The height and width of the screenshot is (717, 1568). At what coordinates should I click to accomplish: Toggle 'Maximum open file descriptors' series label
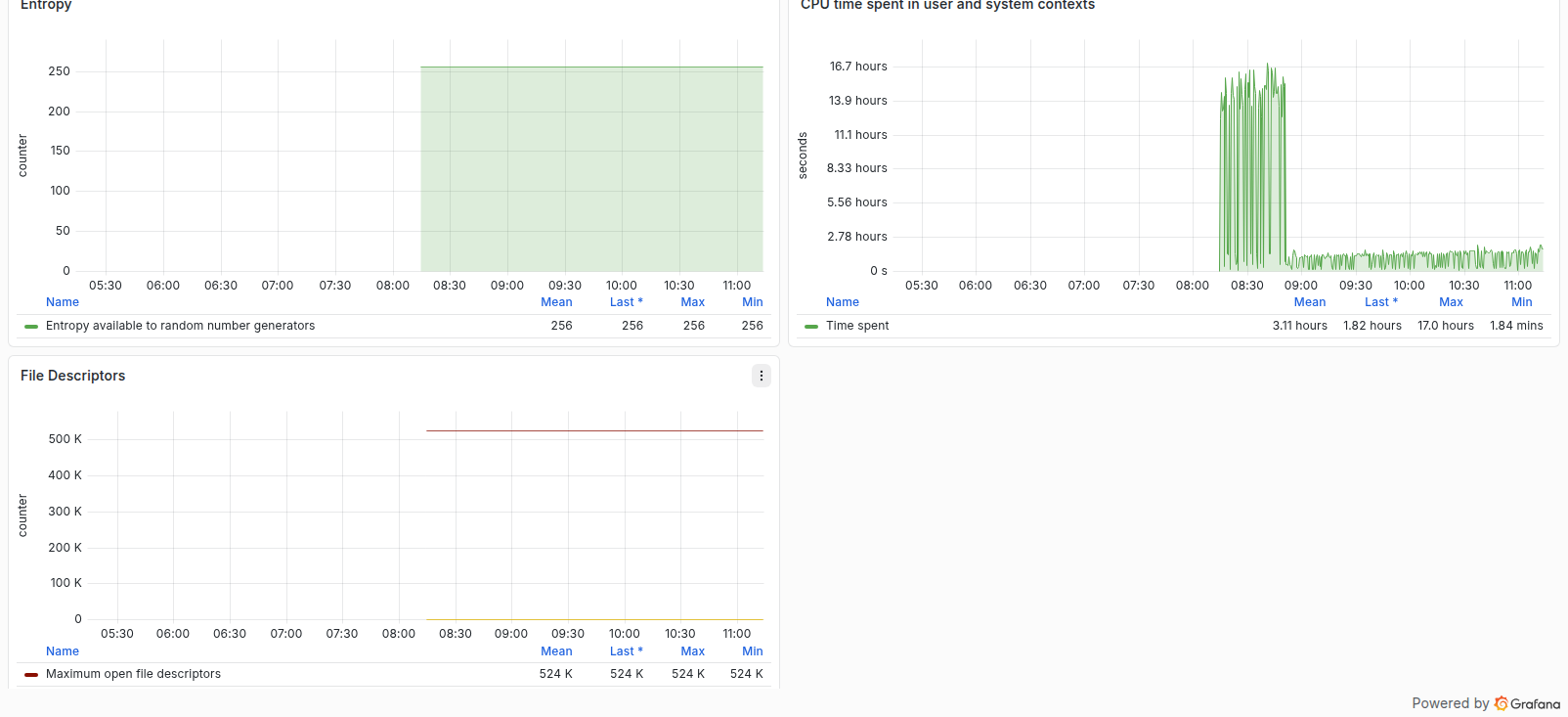point(133,674)
